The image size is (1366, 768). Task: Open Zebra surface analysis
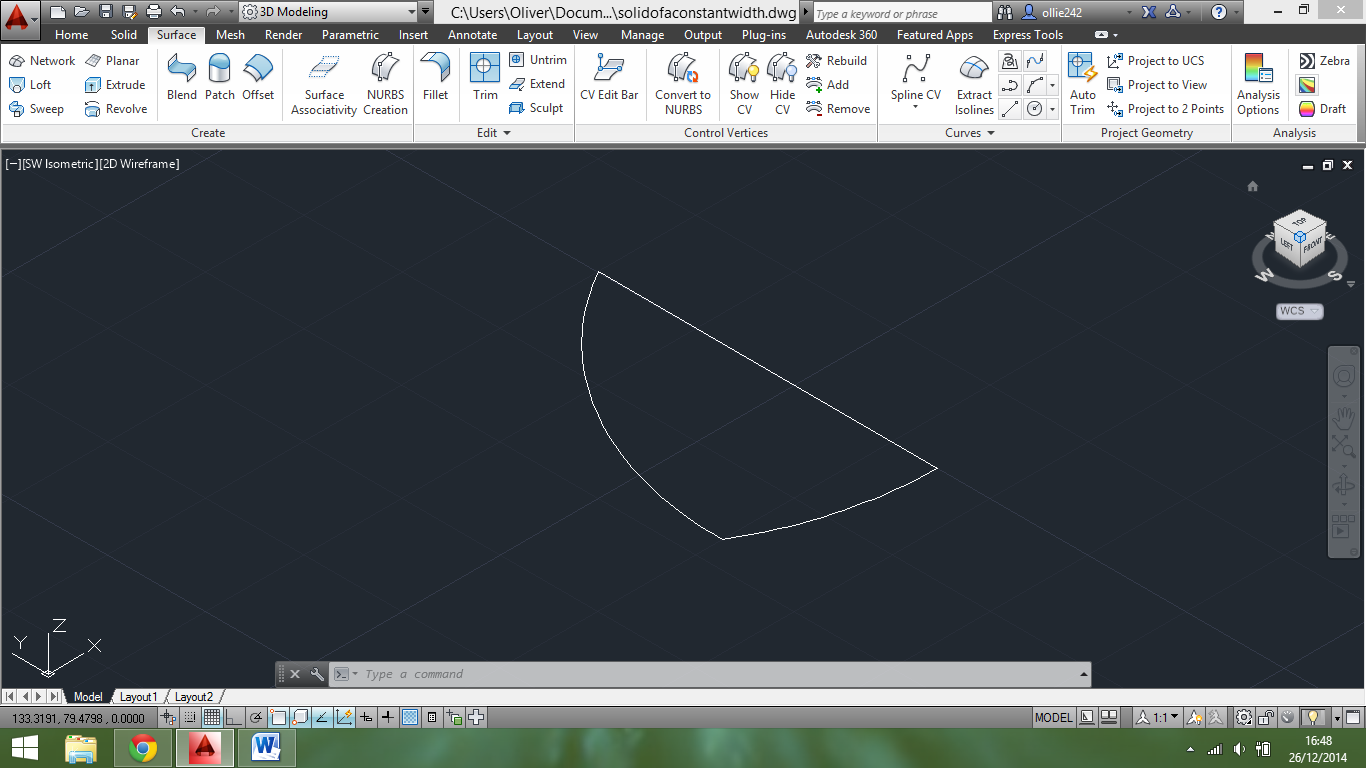point(1324,61)
